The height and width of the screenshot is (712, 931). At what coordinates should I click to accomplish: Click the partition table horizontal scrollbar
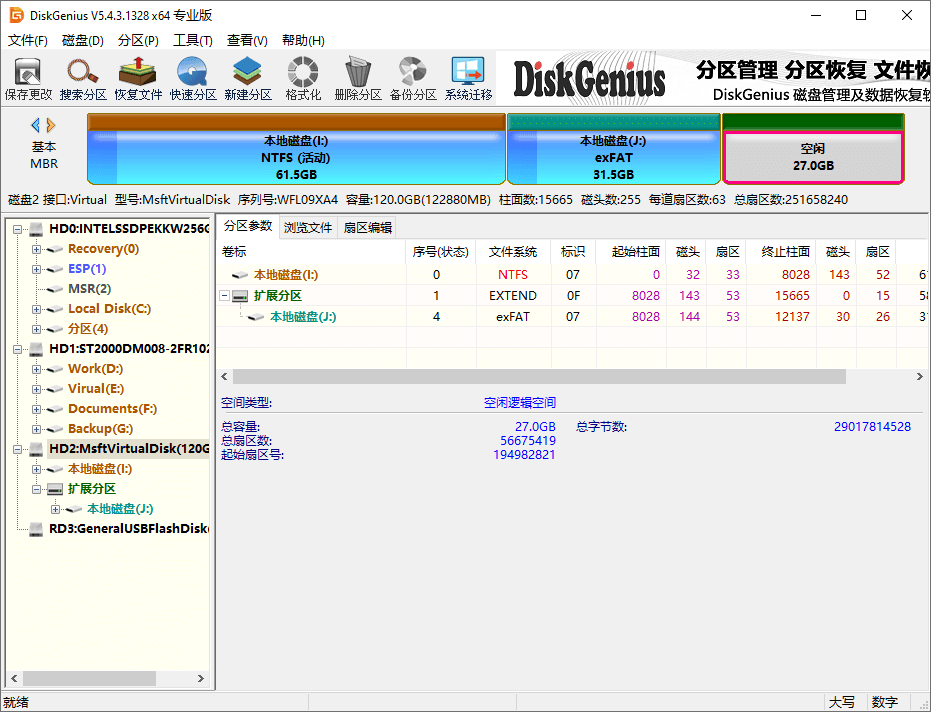pyautogui.click(x=539, y=376)
